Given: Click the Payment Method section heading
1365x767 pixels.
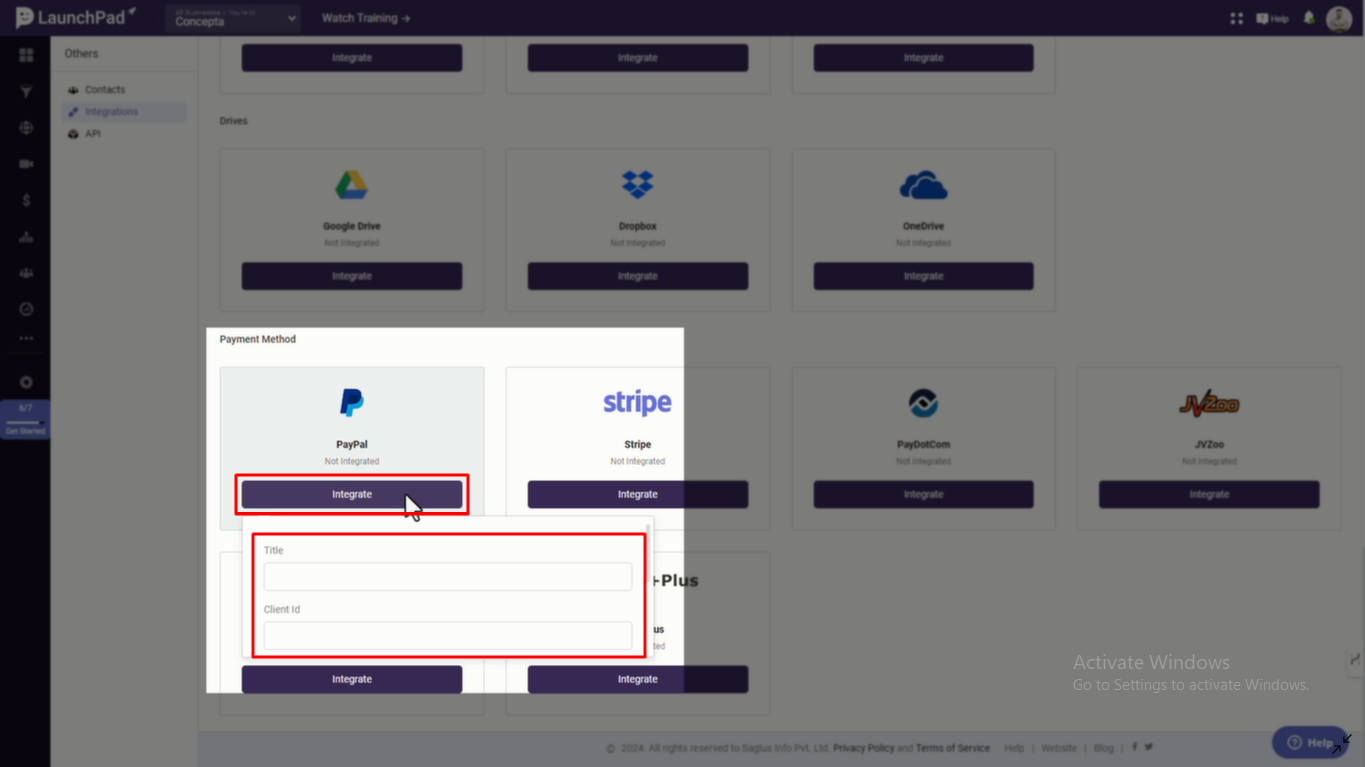Looking at the screenshot, I should point(258,339).
